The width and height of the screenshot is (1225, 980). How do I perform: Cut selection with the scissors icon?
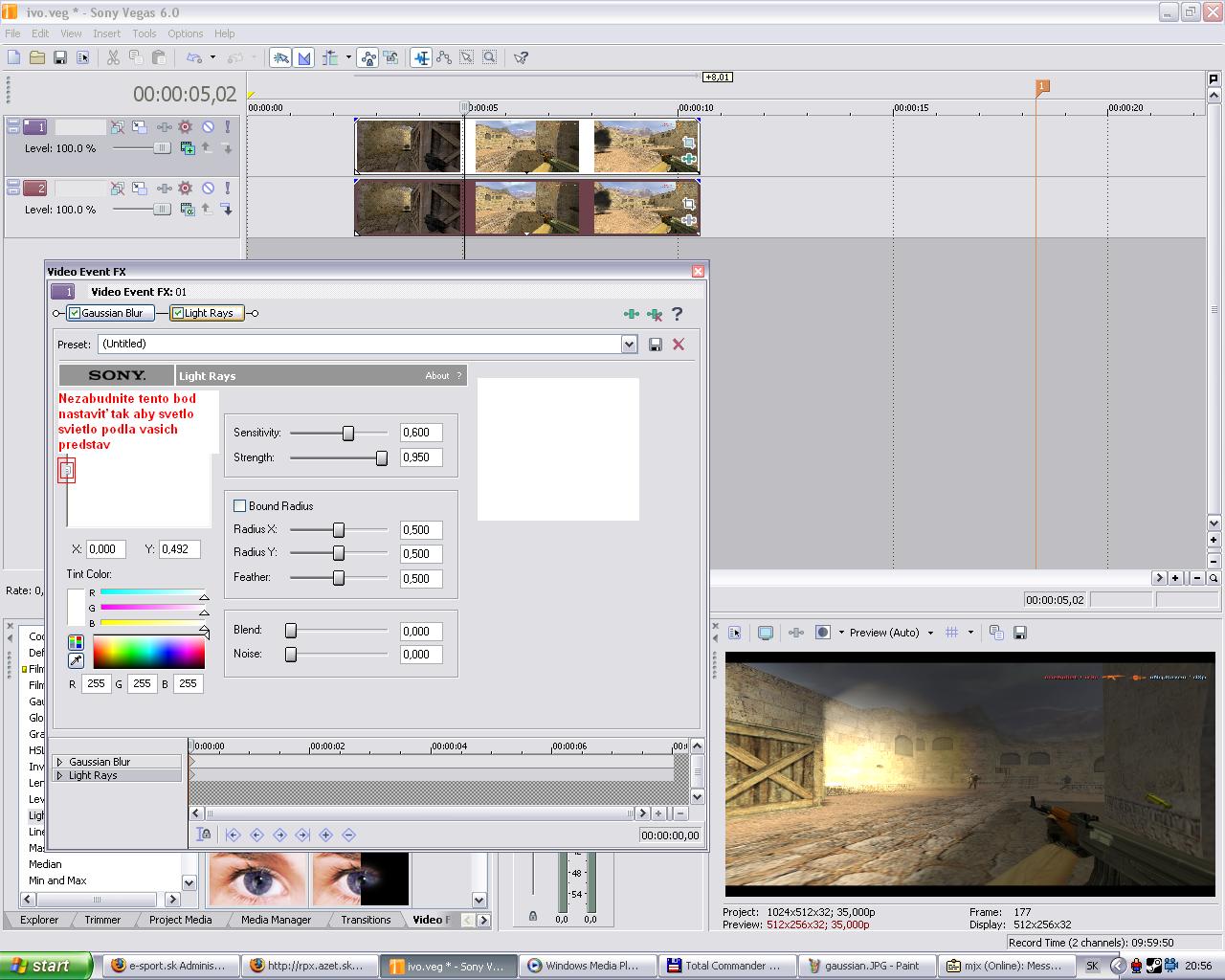pos(113,57)
